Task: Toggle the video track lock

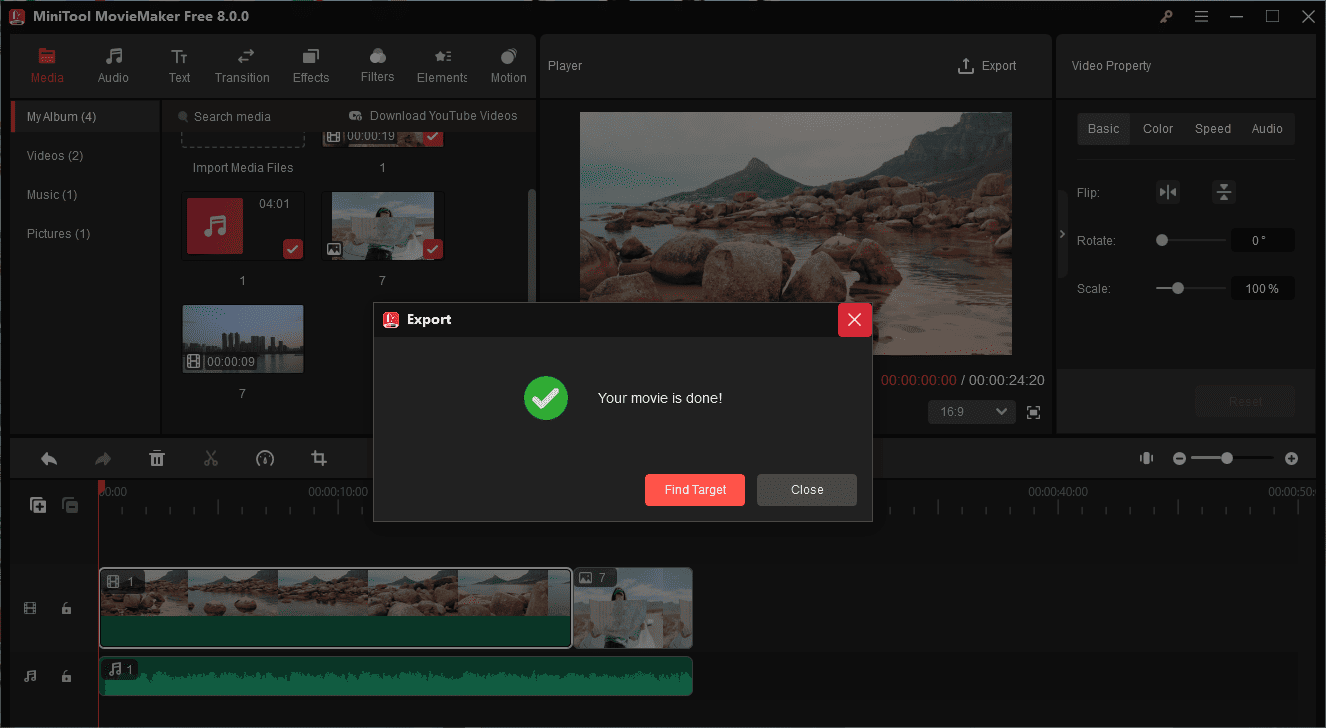Action: [66, 608]
